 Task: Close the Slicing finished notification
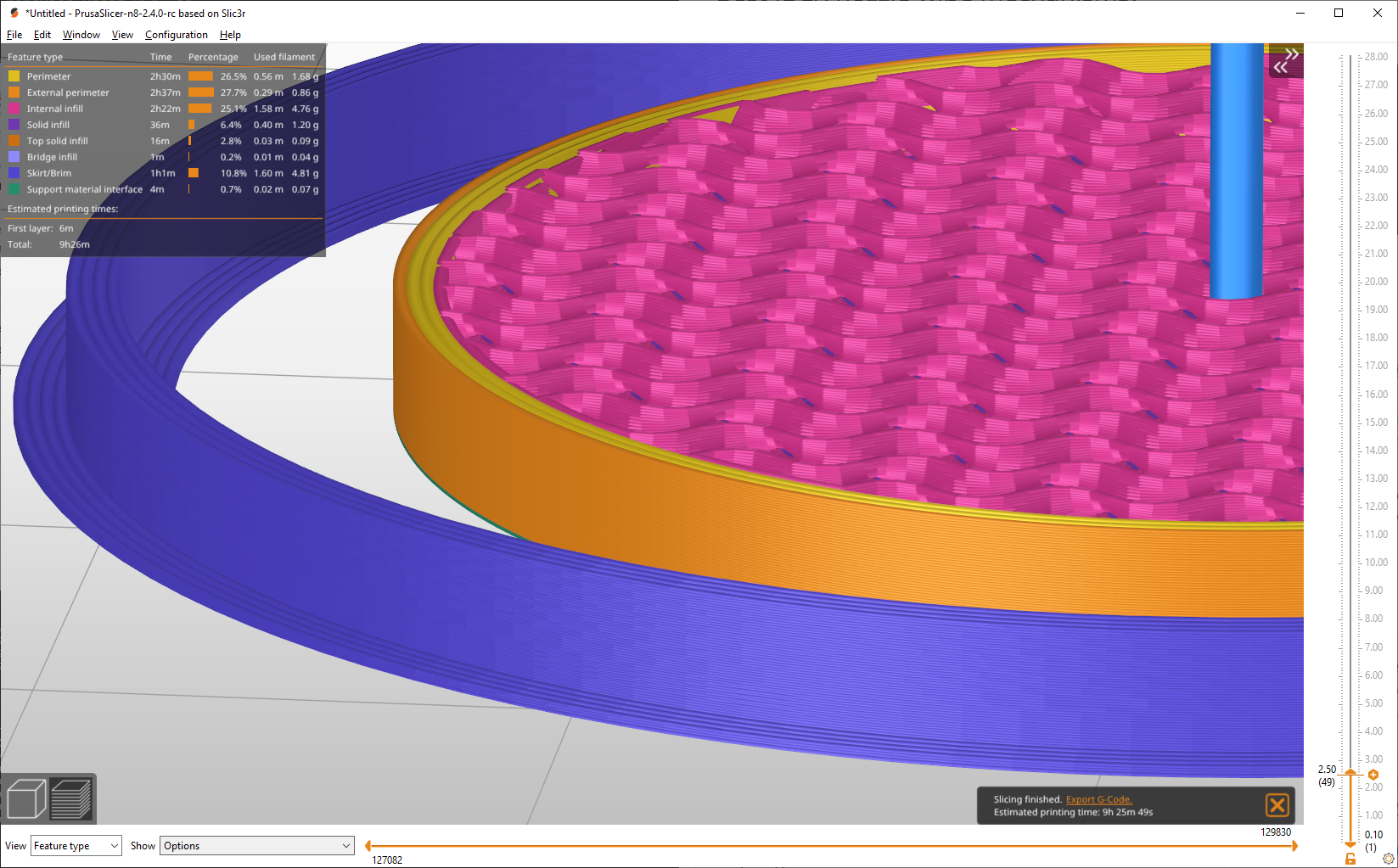1277,805
